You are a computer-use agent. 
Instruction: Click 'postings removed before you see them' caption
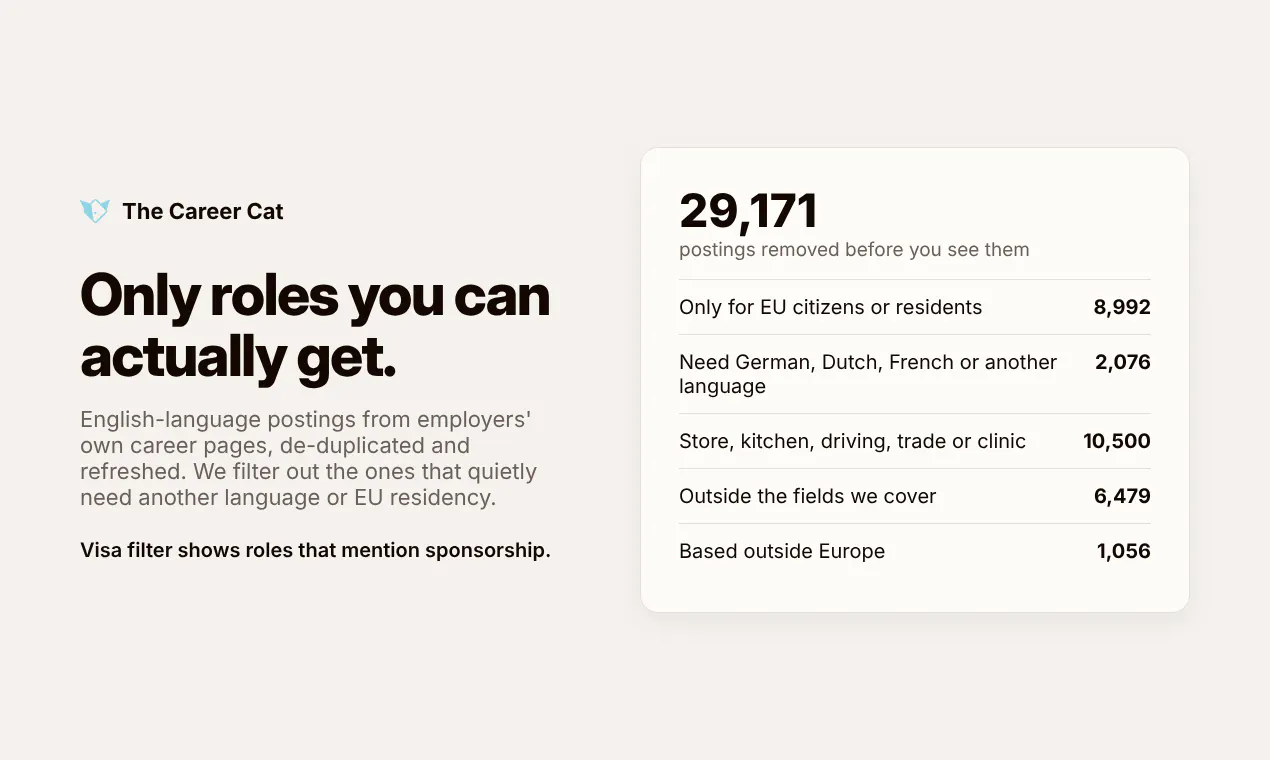coord(854,250)
